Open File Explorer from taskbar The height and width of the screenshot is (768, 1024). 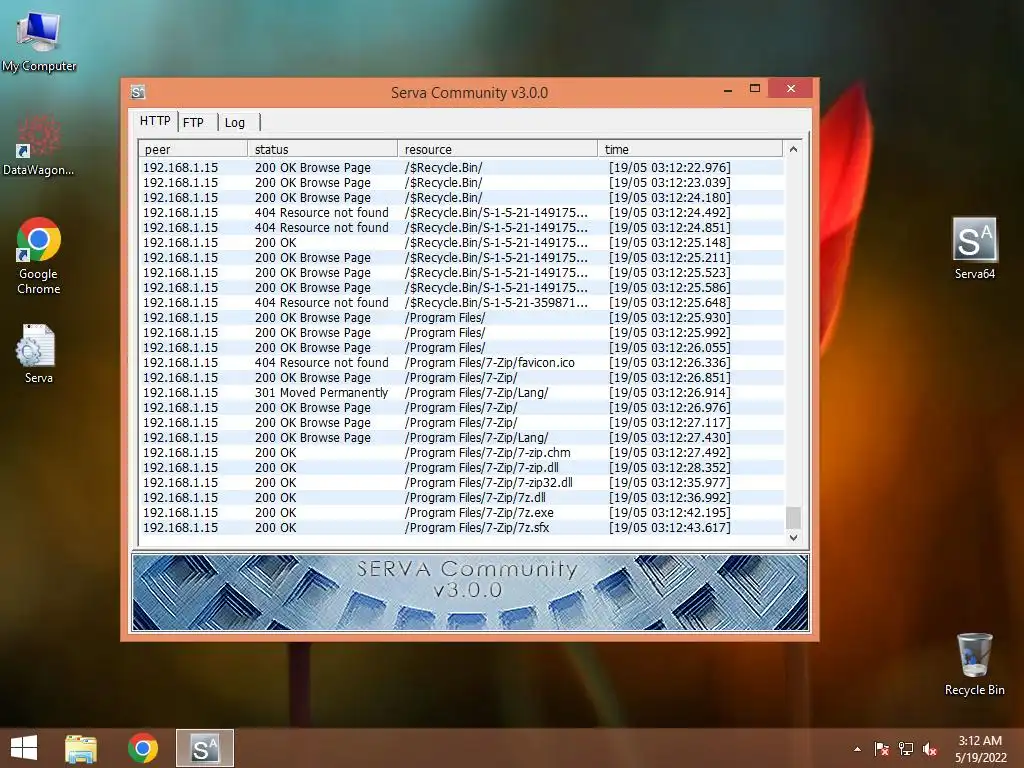81,748
